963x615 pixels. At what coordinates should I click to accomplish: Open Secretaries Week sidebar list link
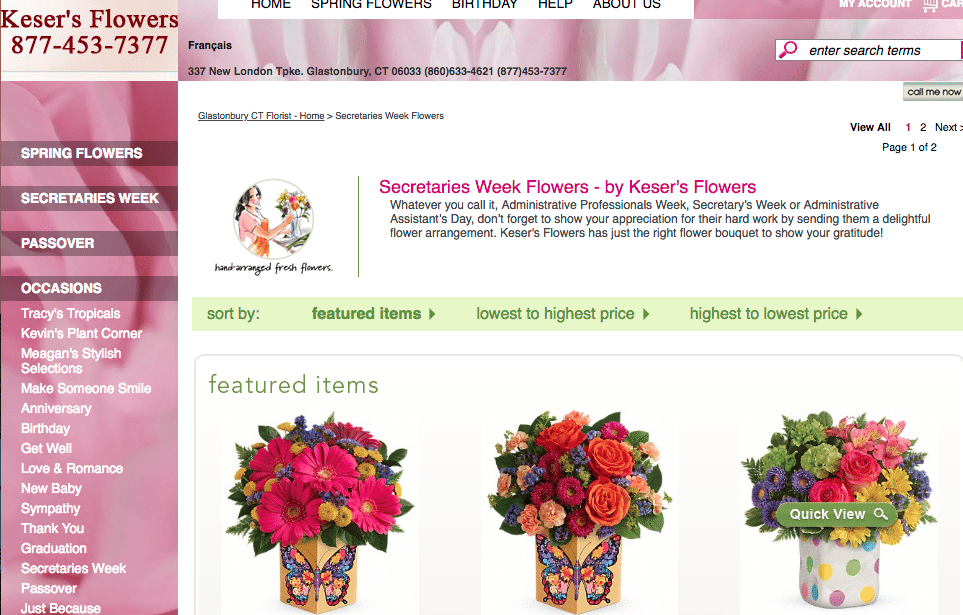click(x=73, y=568)
